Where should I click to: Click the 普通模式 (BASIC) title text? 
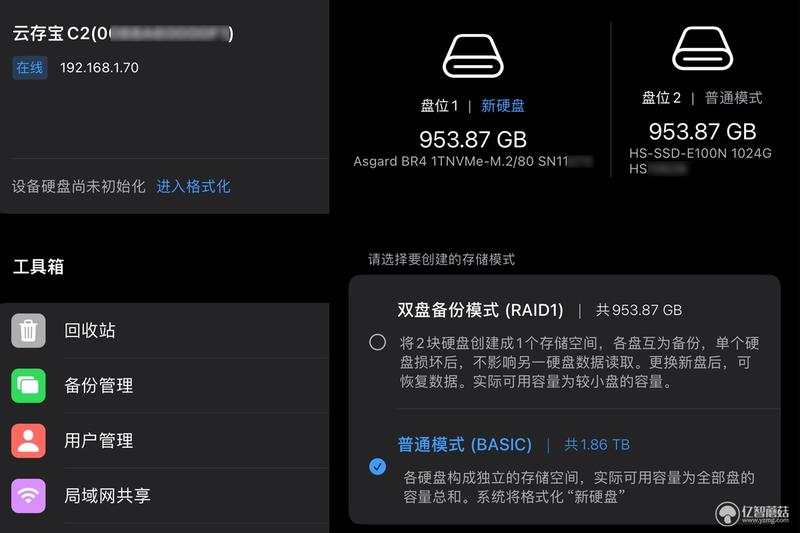464,444
